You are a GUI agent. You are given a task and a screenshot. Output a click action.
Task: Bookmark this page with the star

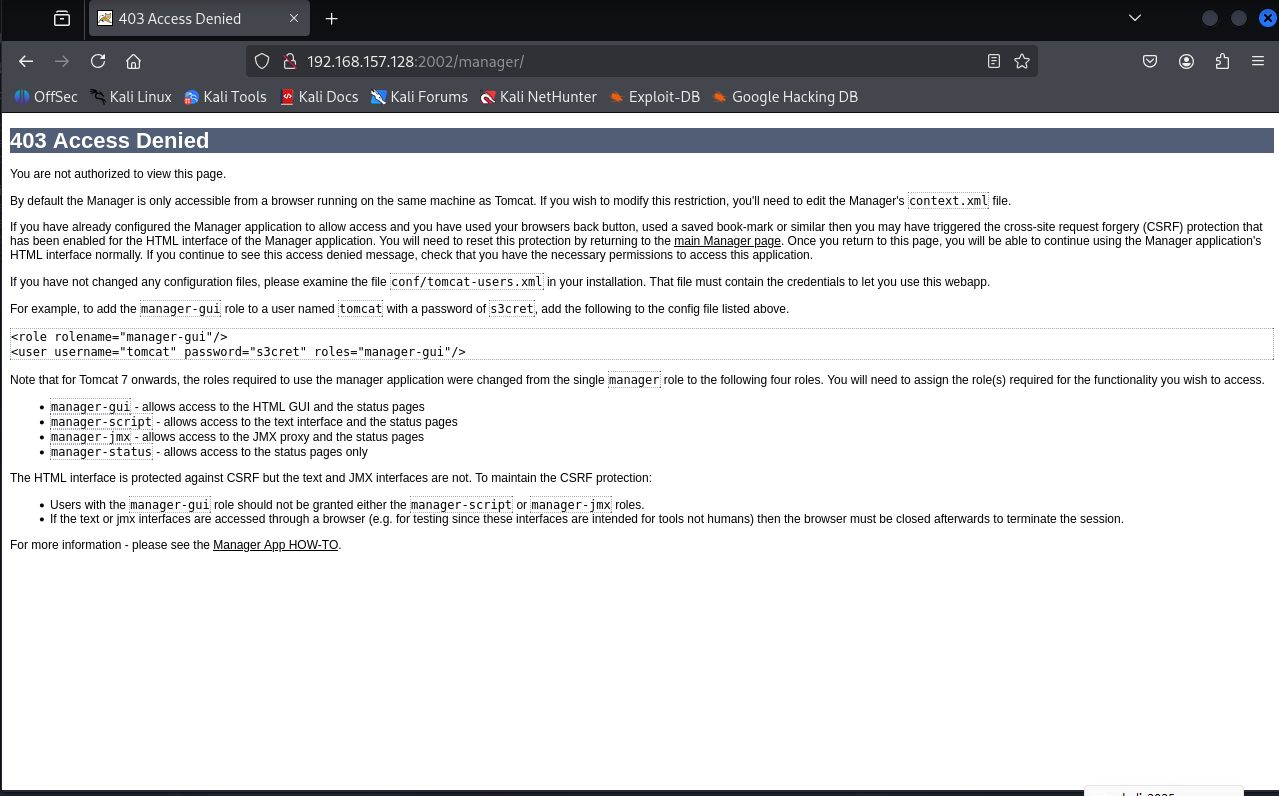[1021, 61]
